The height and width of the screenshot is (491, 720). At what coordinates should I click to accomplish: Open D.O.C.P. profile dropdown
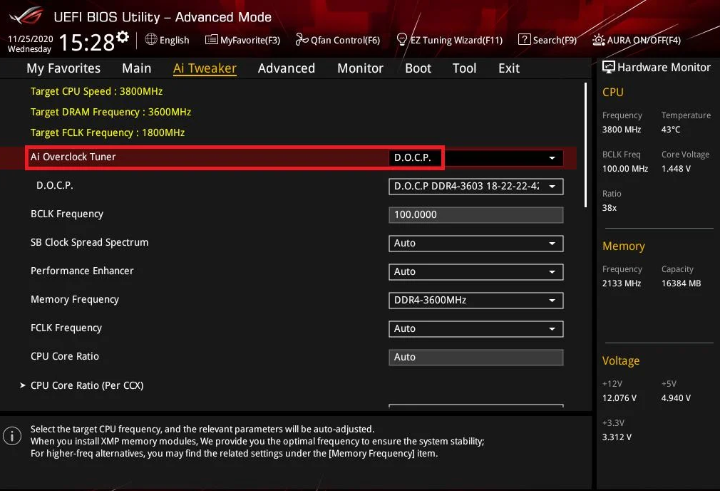coord(476,186)
